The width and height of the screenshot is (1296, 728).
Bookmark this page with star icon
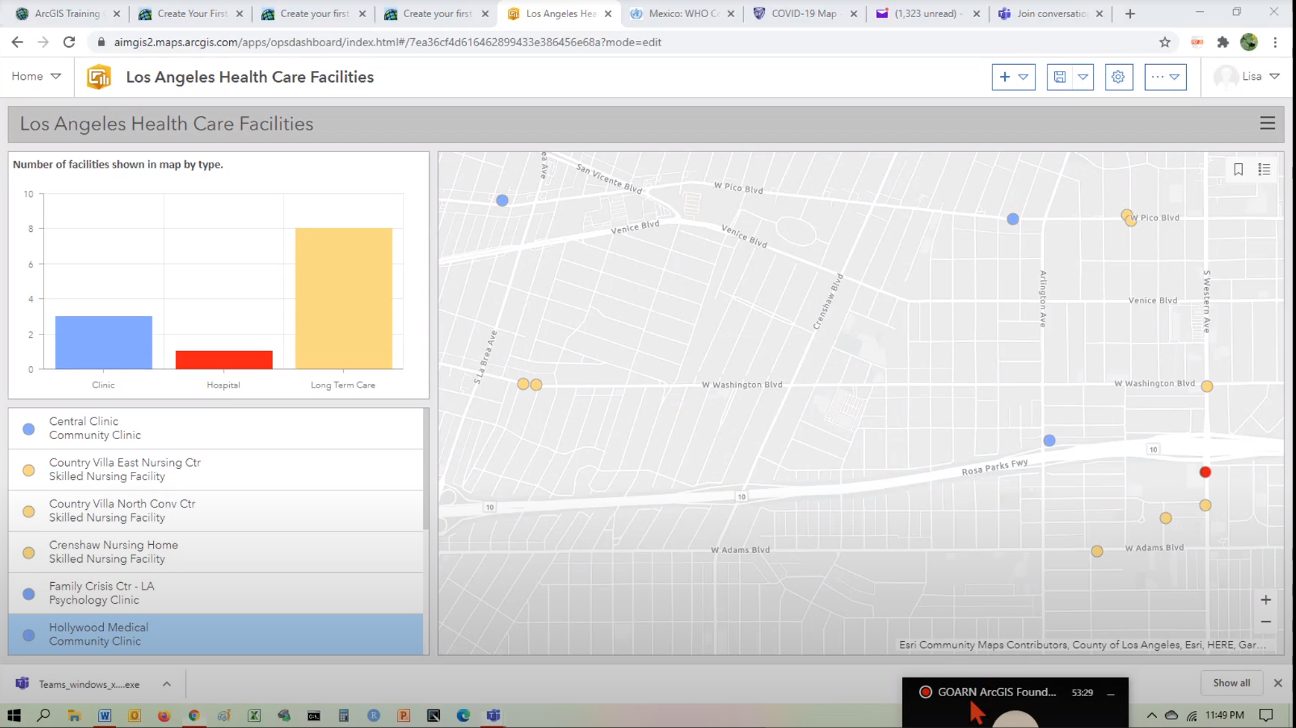(x=1165, y=42)
